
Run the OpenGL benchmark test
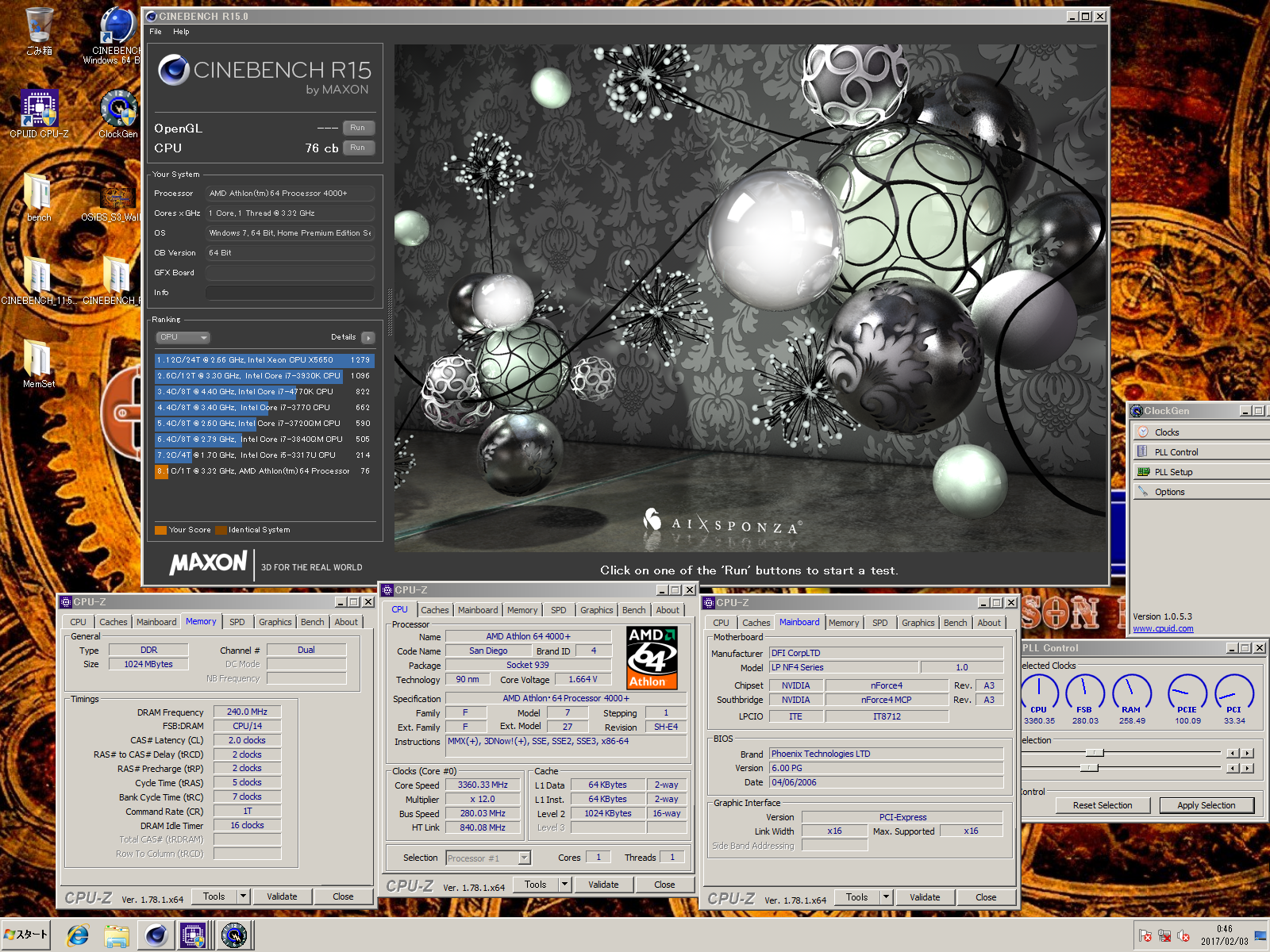pyautogui.click(x=358, y=128)
